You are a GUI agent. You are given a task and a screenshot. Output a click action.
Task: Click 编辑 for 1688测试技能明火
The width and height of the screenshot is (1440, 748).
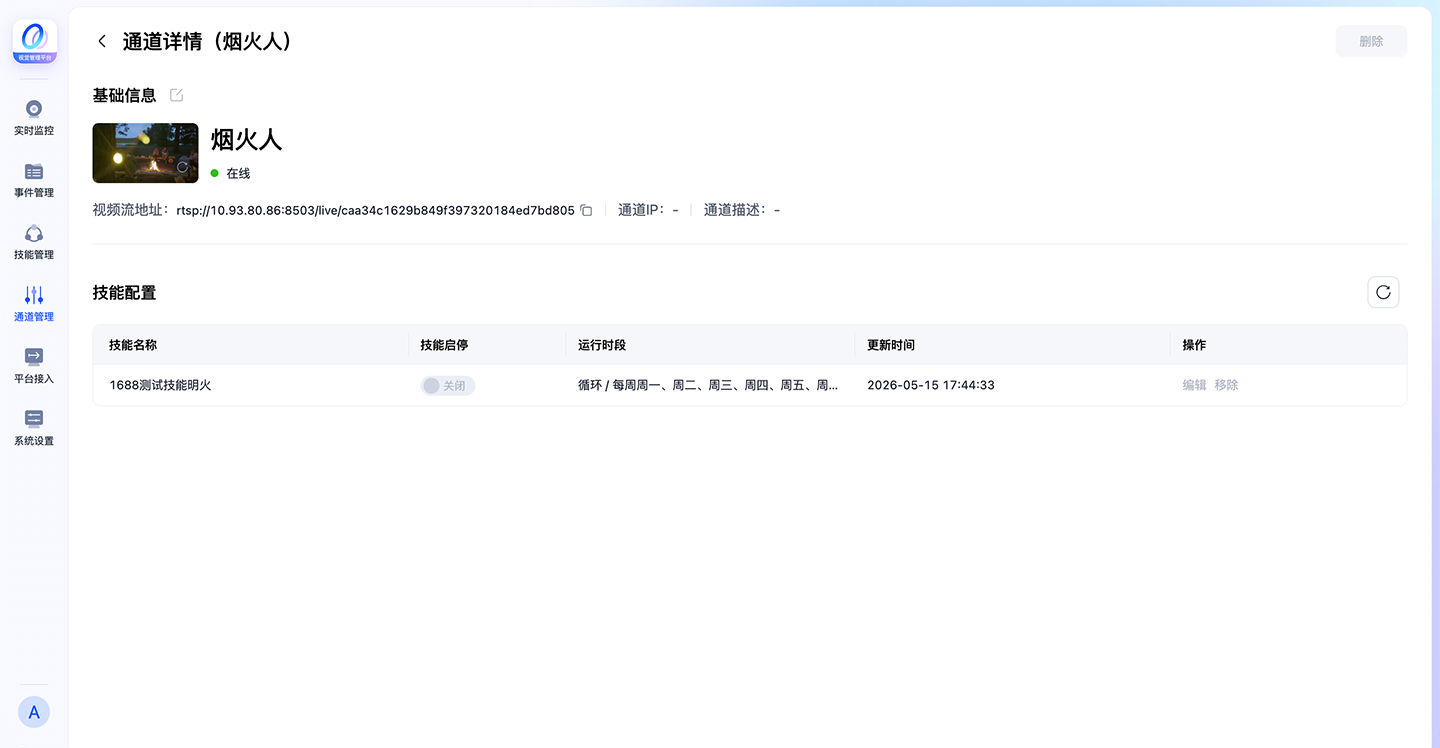point(1194,385)
